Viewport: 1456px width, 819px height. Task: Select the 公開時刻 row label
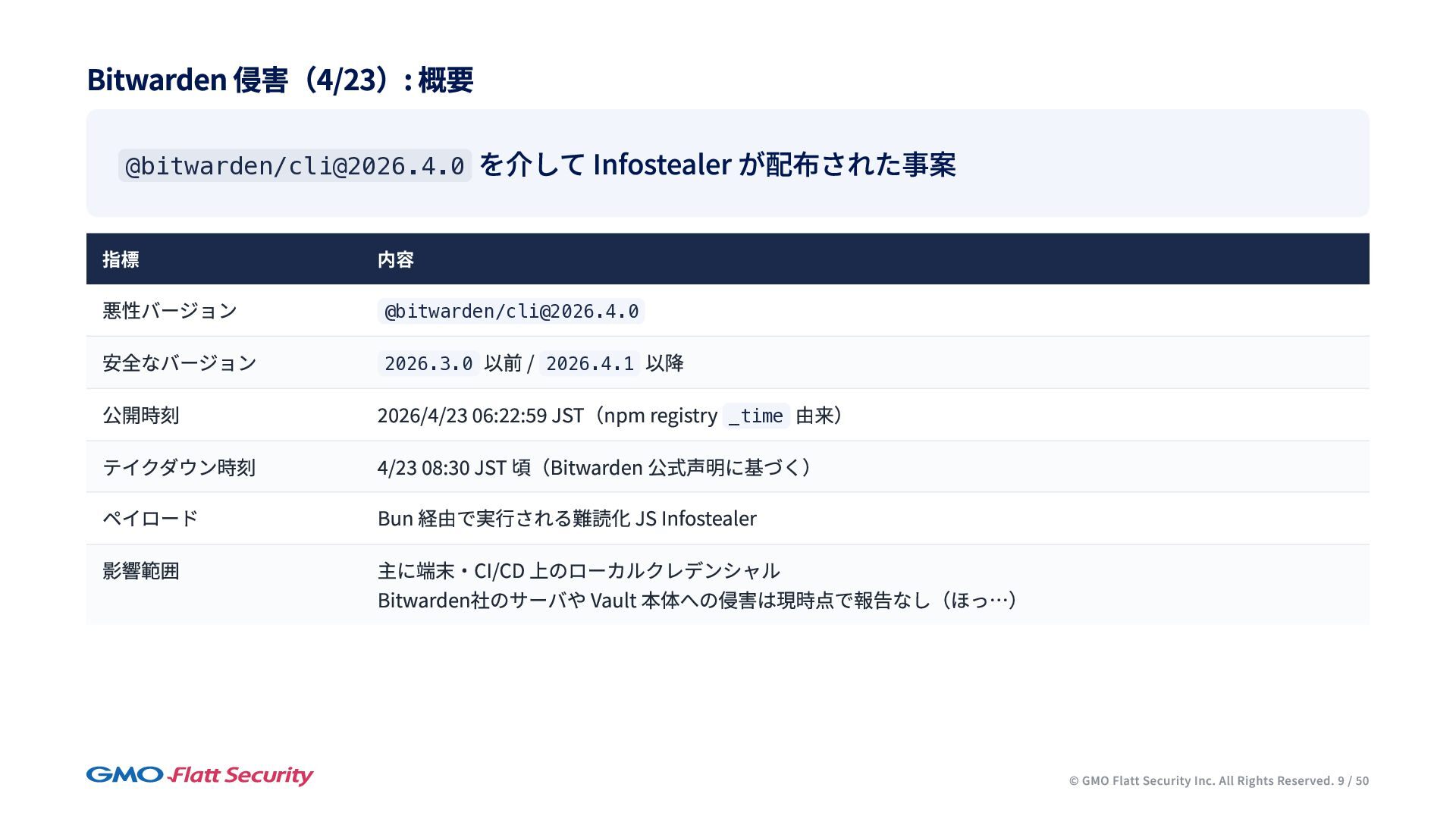[141, 416]
